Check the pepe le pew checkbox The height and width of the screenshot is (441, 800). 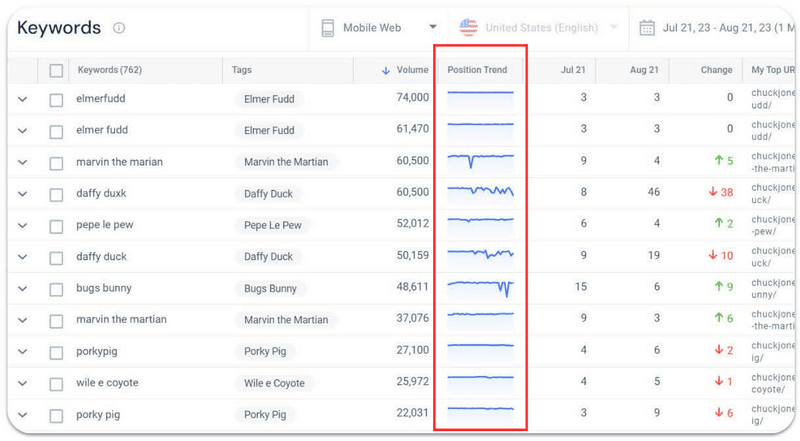(x=56, y=226)
